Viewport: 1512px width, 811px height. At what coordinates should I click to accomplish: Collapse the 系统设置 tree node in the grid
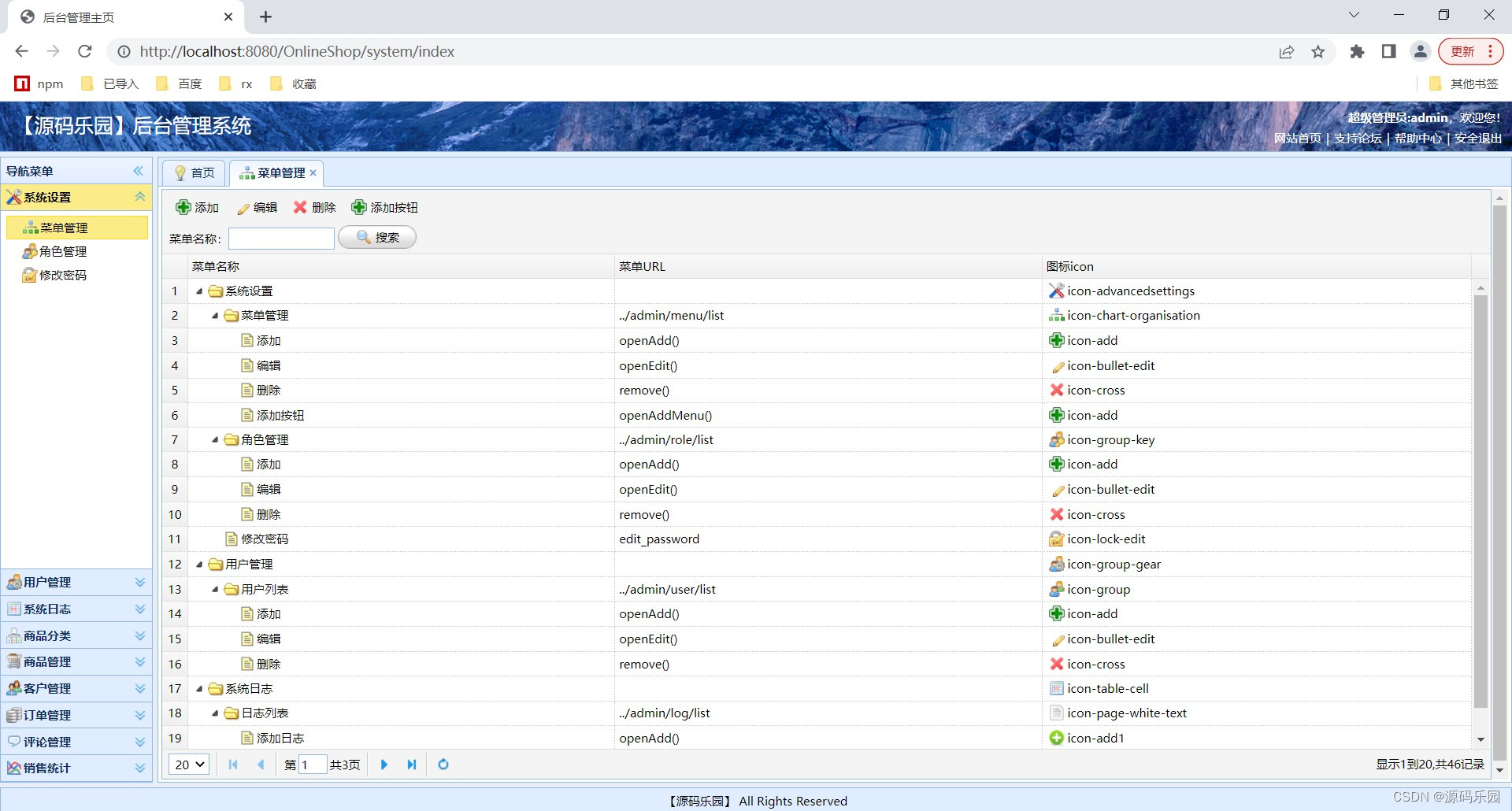199,291
